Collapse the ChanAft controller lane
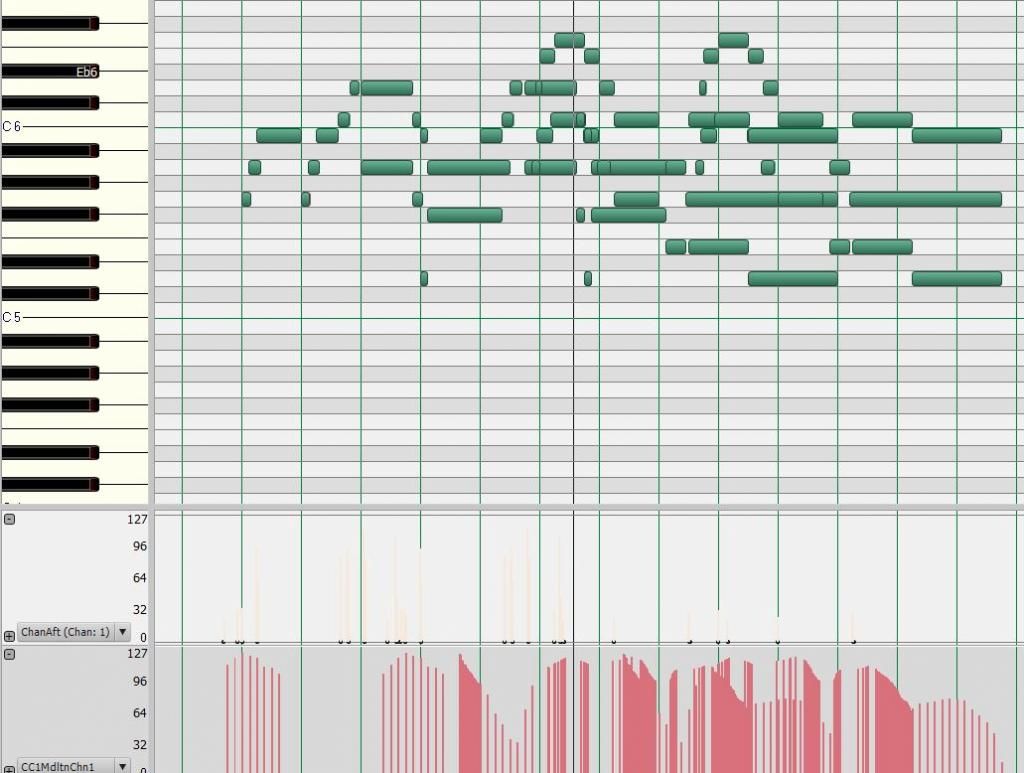The width and height of the screenshot is (1024, 773). pyautogui.click(x=9, y=519)
